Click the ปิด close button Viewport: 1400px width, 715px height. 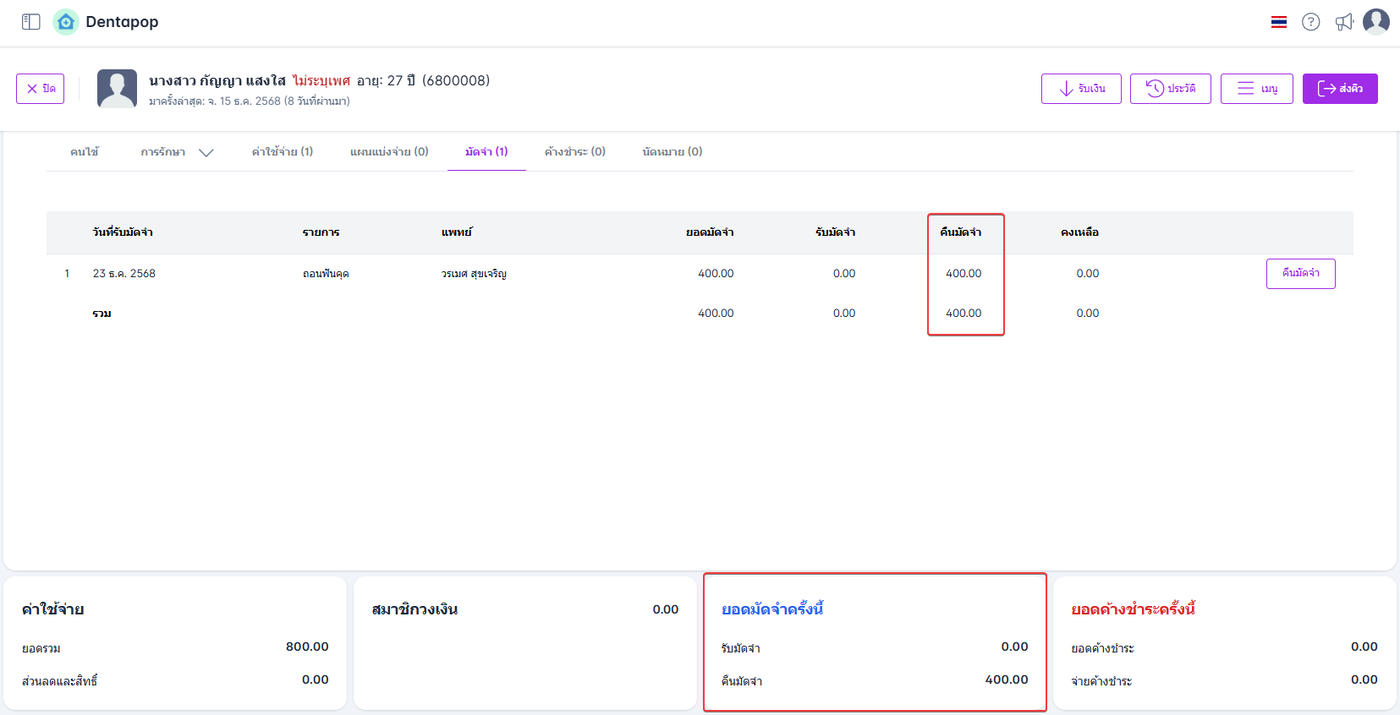coord(40,89)
